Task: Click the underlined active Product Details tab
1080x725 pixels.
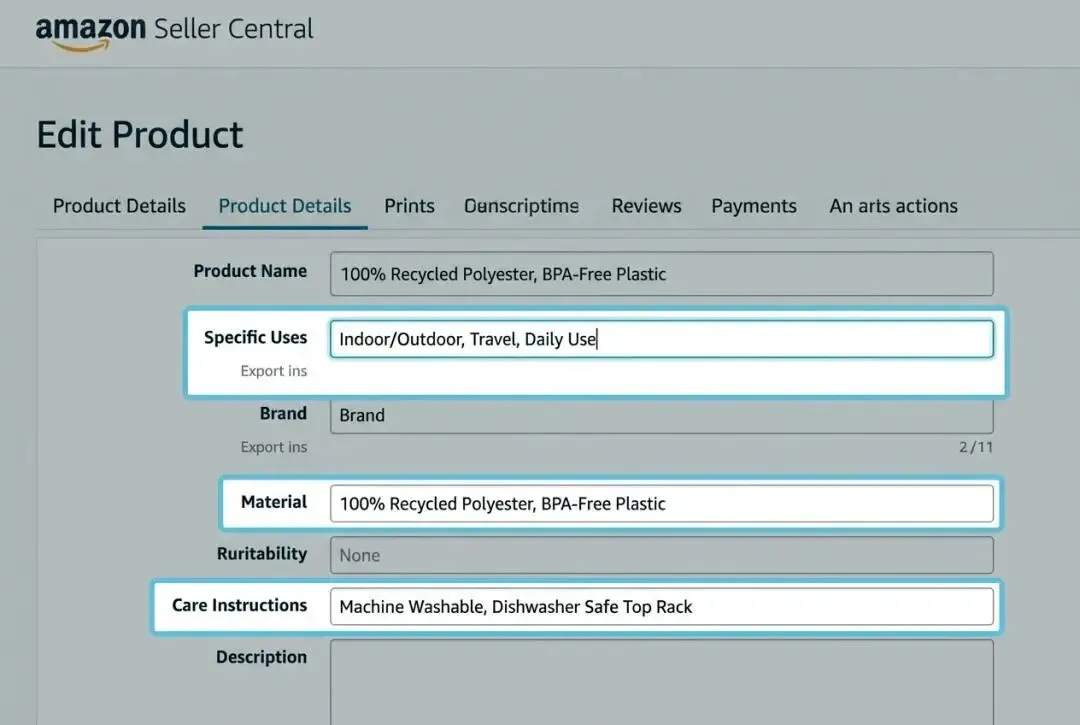Action: tap(285, 206)
